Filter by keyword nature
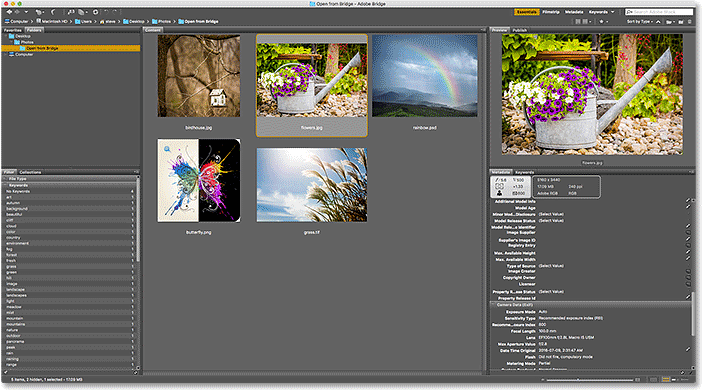Screen dimensions: 704x392 70,330
